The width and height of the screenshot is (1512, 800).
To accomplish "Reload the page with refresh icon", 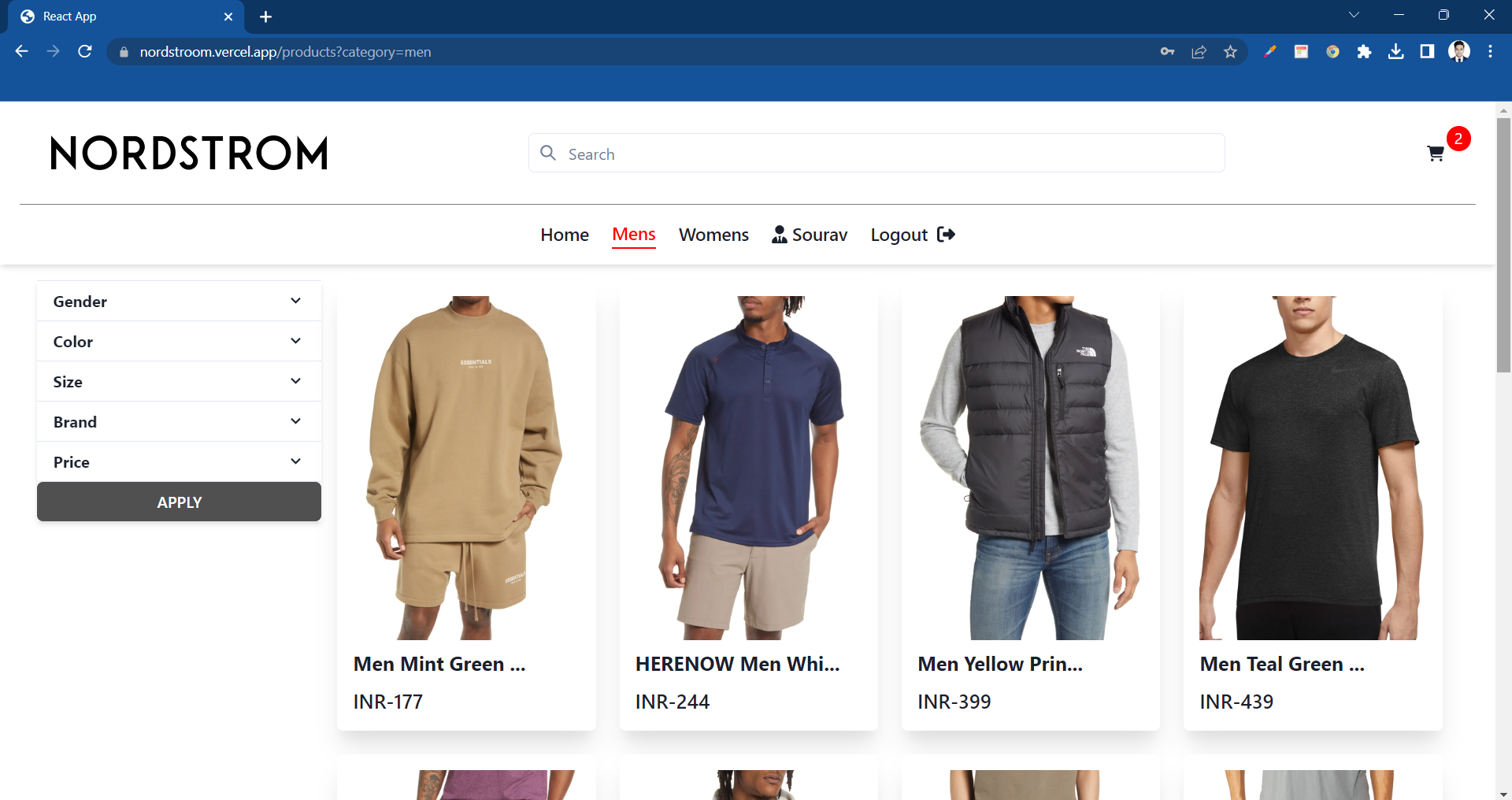I will (x=85, y=51).
